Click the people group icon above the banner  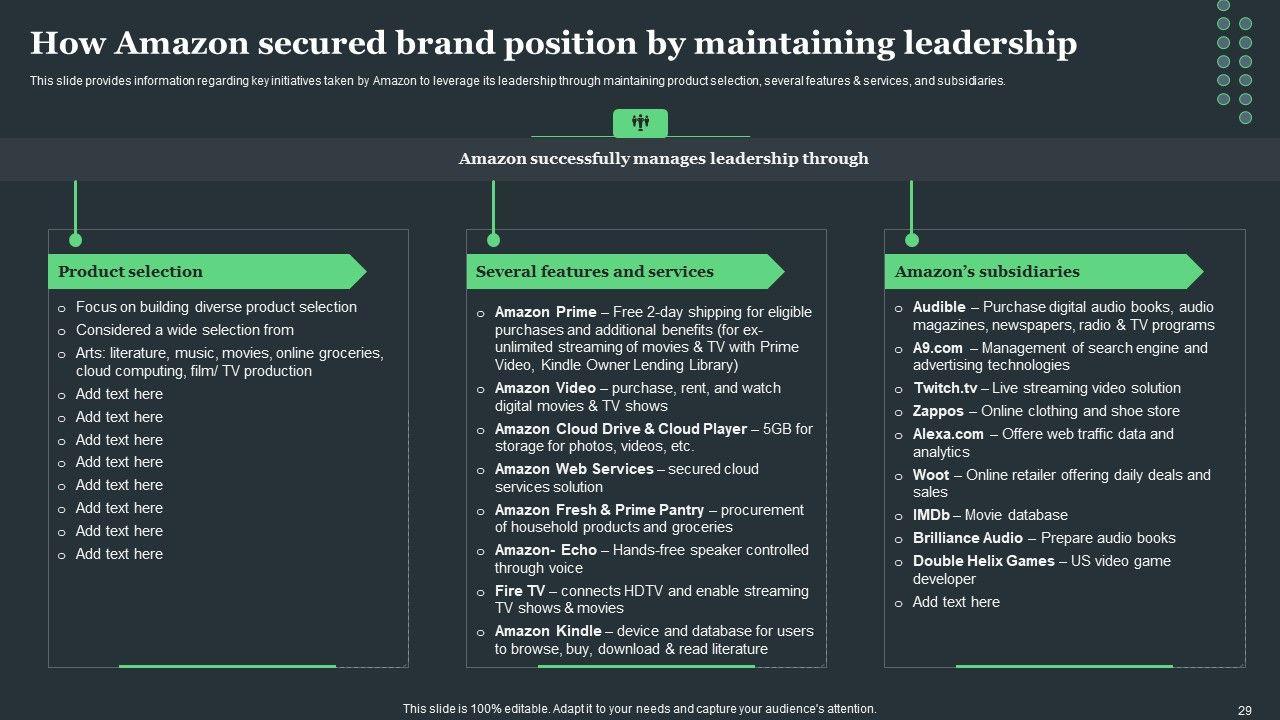coord(640,123)
